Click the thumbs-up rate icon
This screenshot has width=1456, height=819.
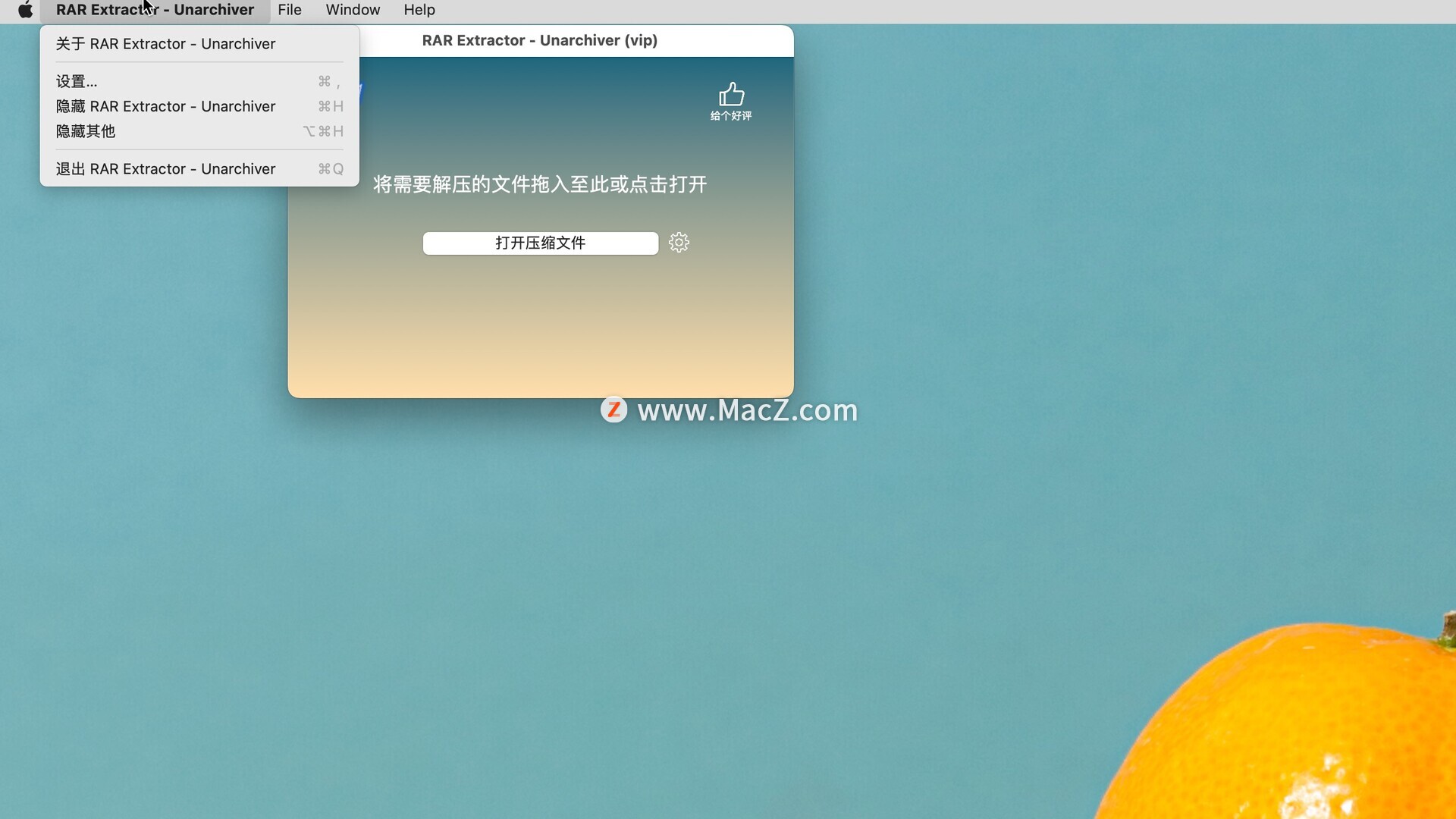(x=731, y=94)
